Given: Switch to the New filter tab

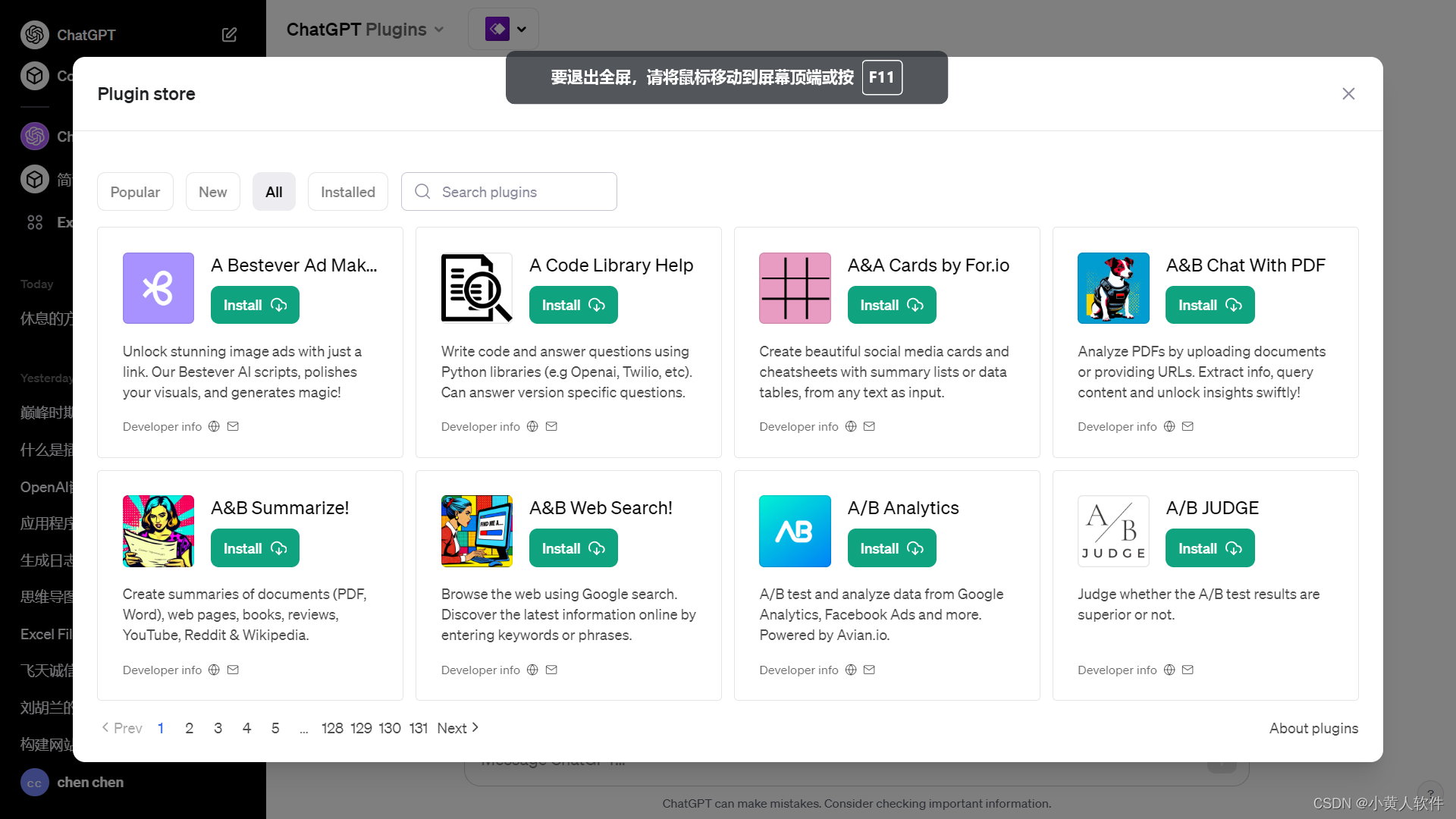Looking at the screenshot, I should coord(212,192).
